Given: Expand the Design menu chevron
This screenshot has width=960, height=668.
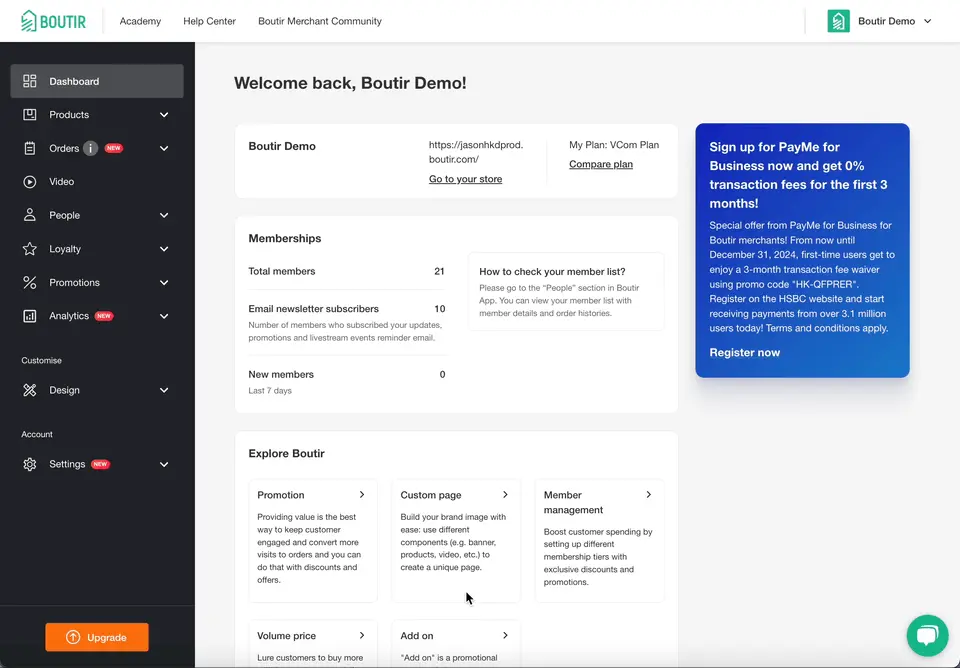Looking at the screenshot, I should click(164, 390).
